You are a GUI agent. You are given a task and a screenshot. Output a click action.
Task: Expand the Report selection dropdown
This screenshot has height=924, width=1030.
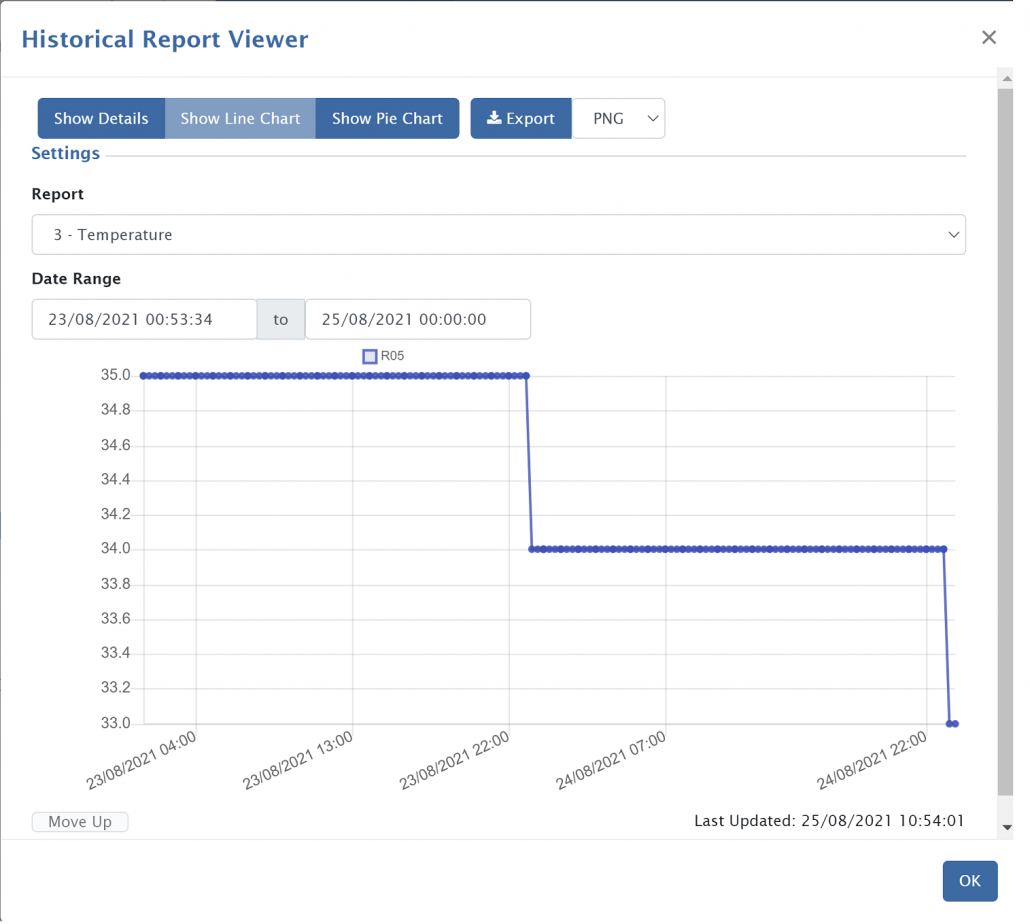coord(498,235)
